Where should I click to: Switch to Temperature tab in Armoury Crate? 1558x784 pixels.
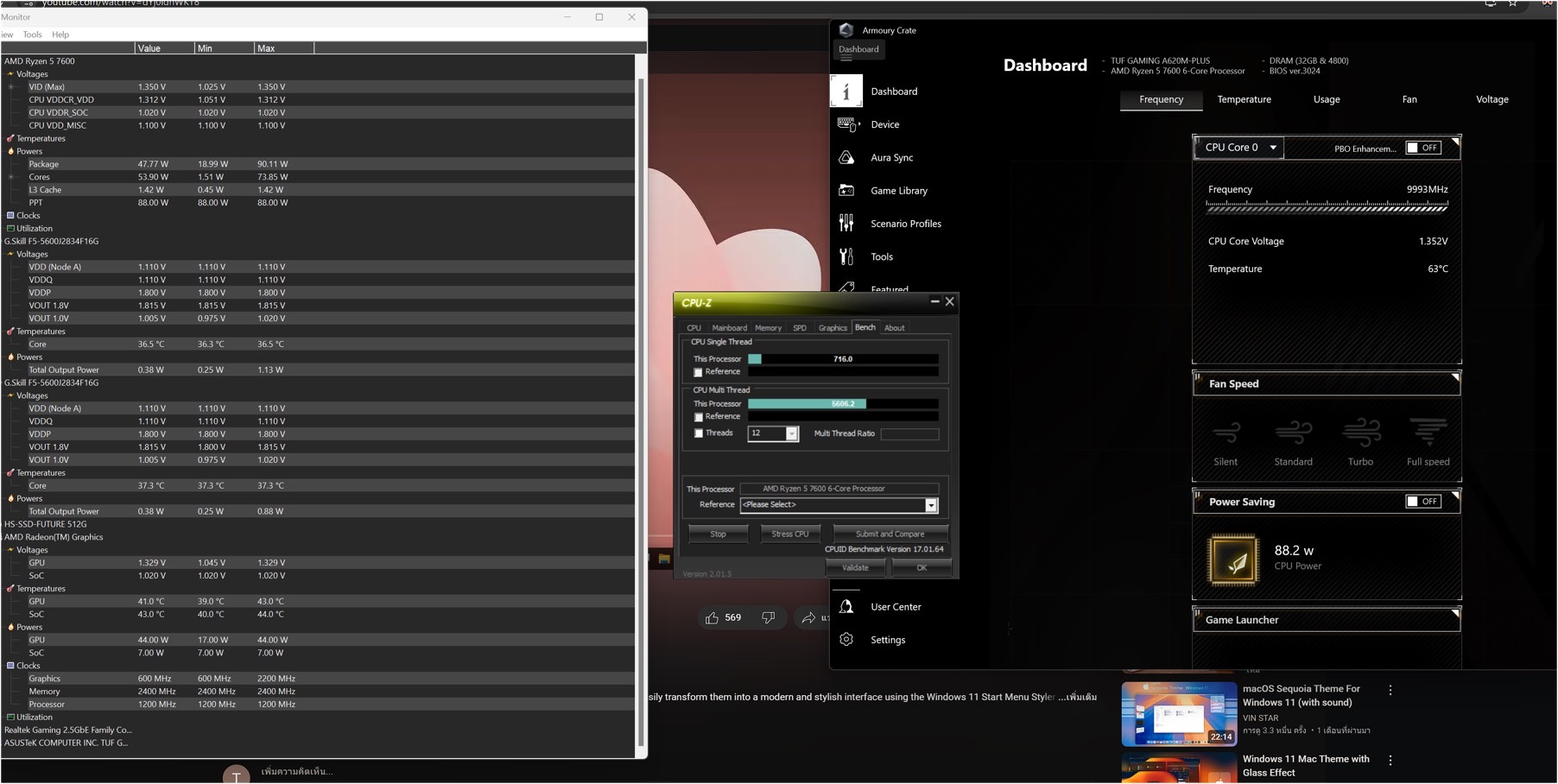[1244, 99]
